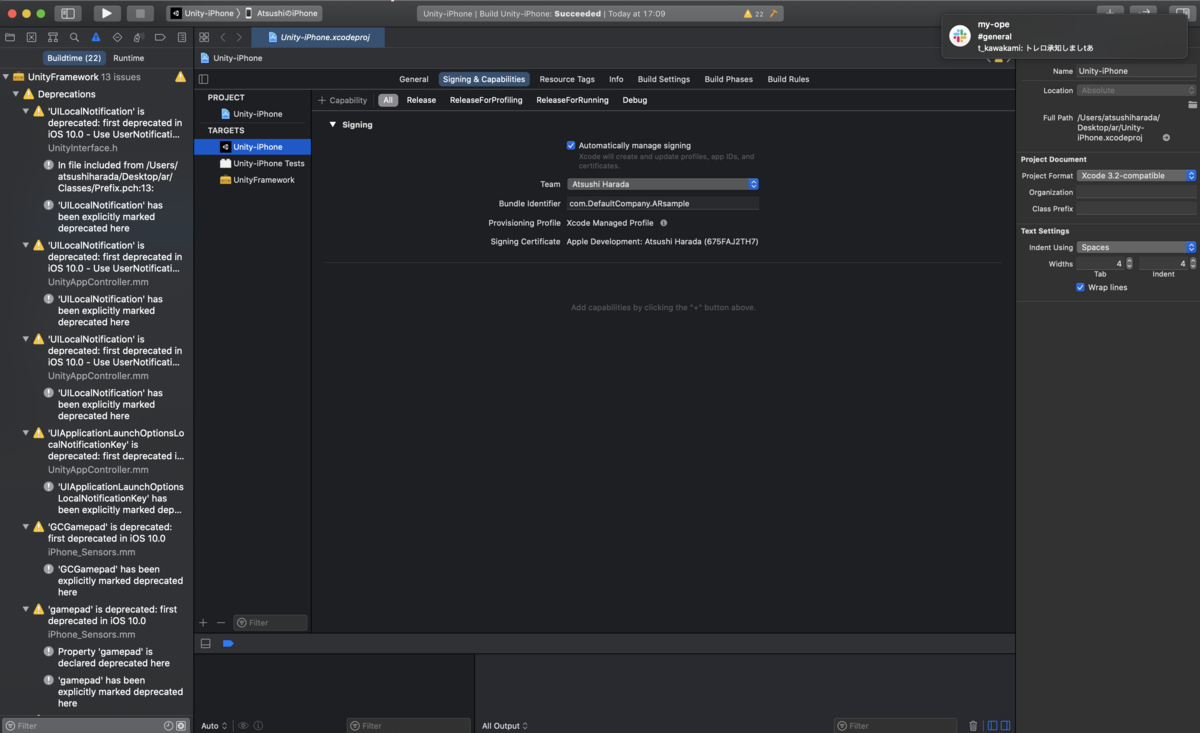Image resolution: width=1200 pixels, height=733 pixels.
Task: Open Location Absolute dropdown
Action: coord(1136,90)
